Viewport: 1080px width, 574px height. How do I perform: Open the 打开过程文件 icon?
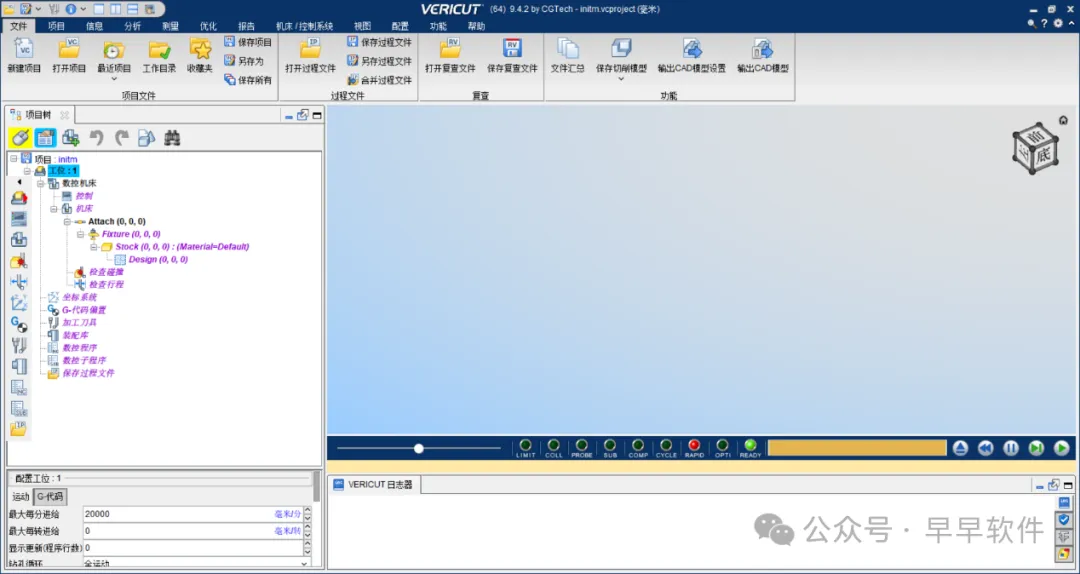(311, 49)
